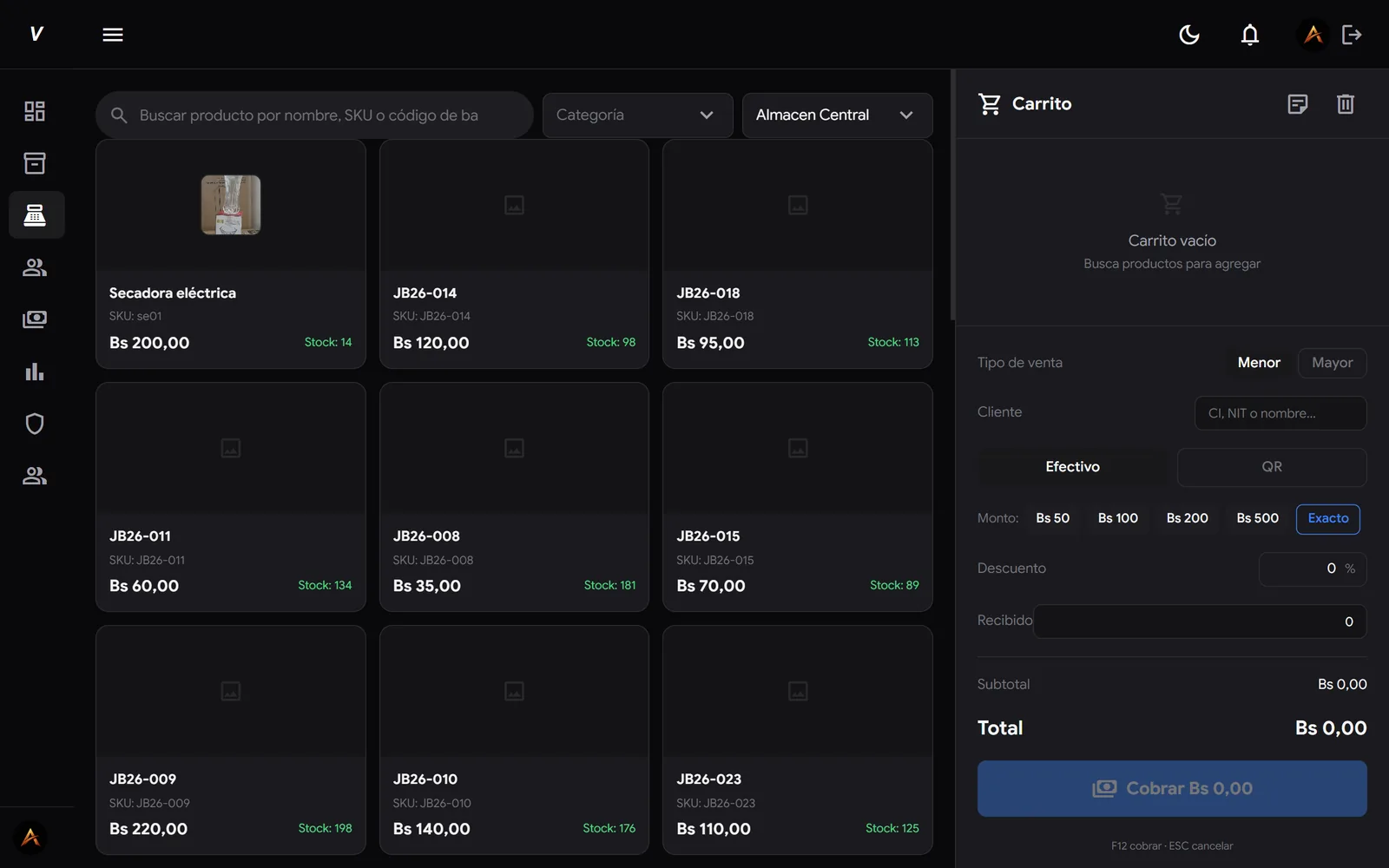Open dashboard grid icon in sidebar

[35, 111]
